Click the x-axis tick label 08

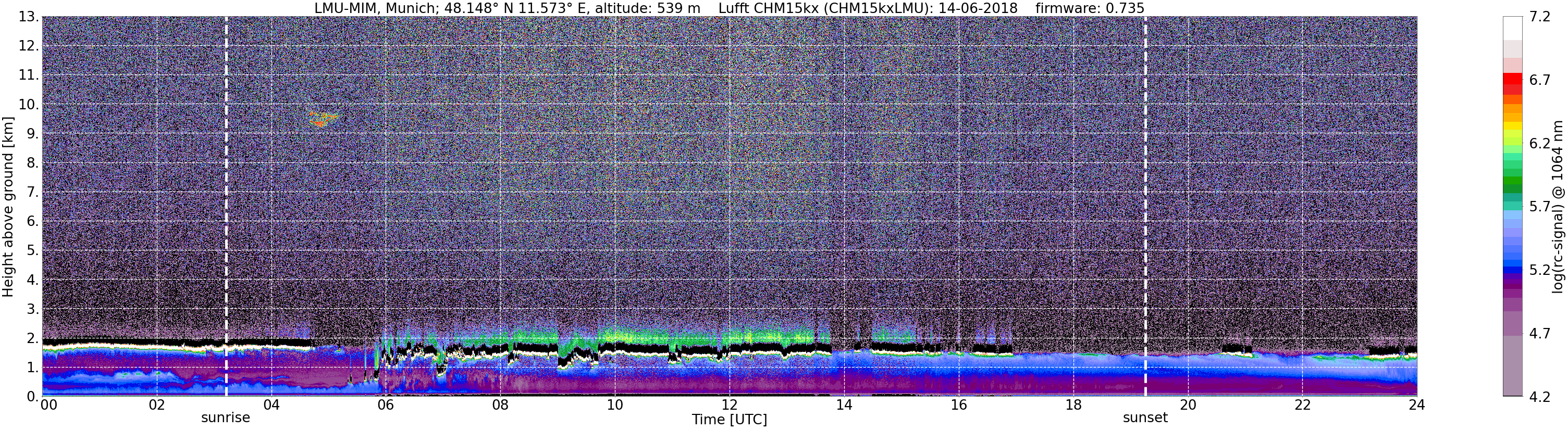500,405
